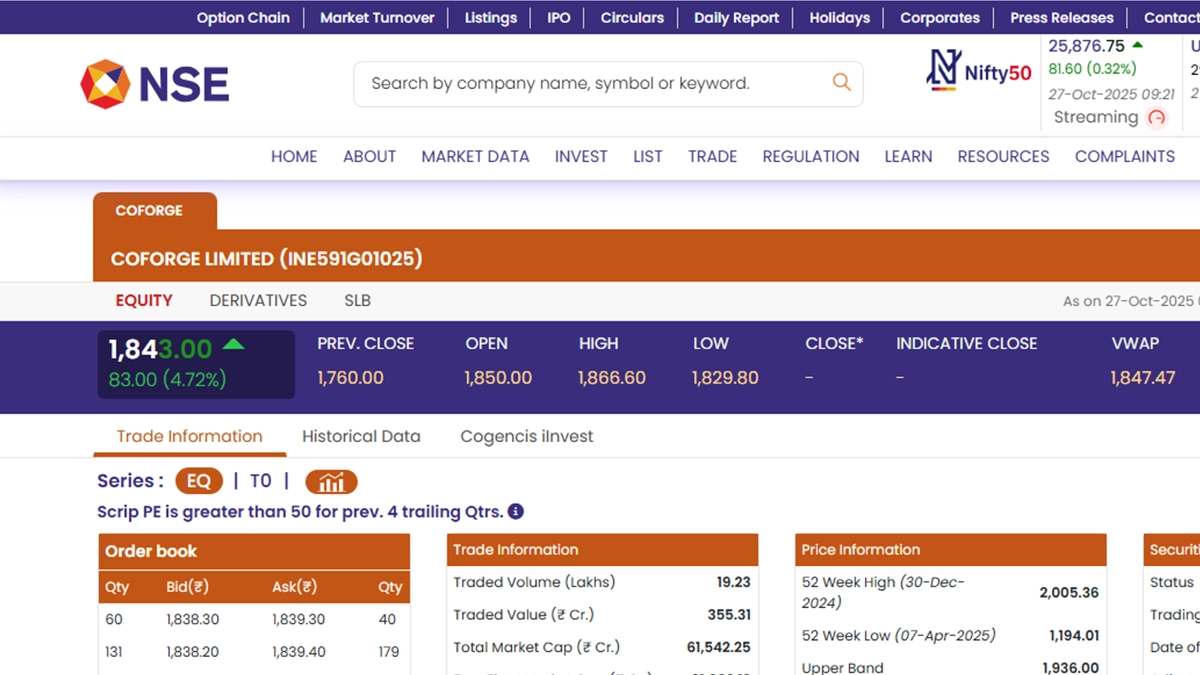
Task: Click the streaming refresh icon
Action: click(x=1157, y=118)
